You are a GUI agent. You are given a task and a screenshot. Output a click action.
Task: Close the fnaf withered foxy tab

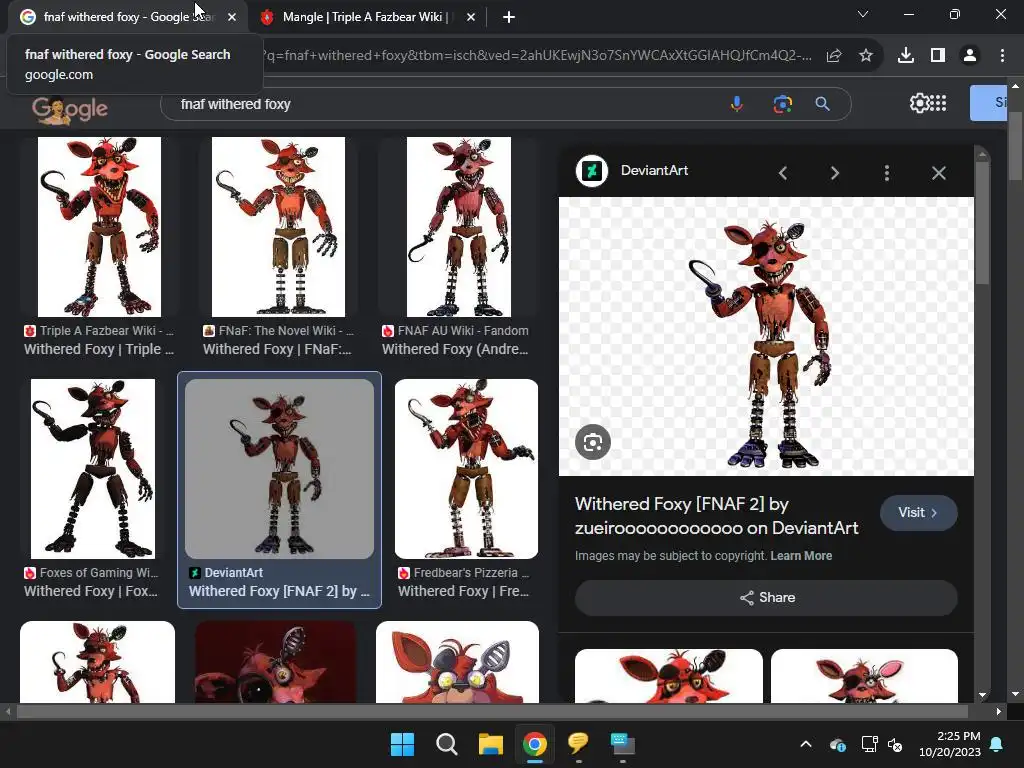coord(232,17)
